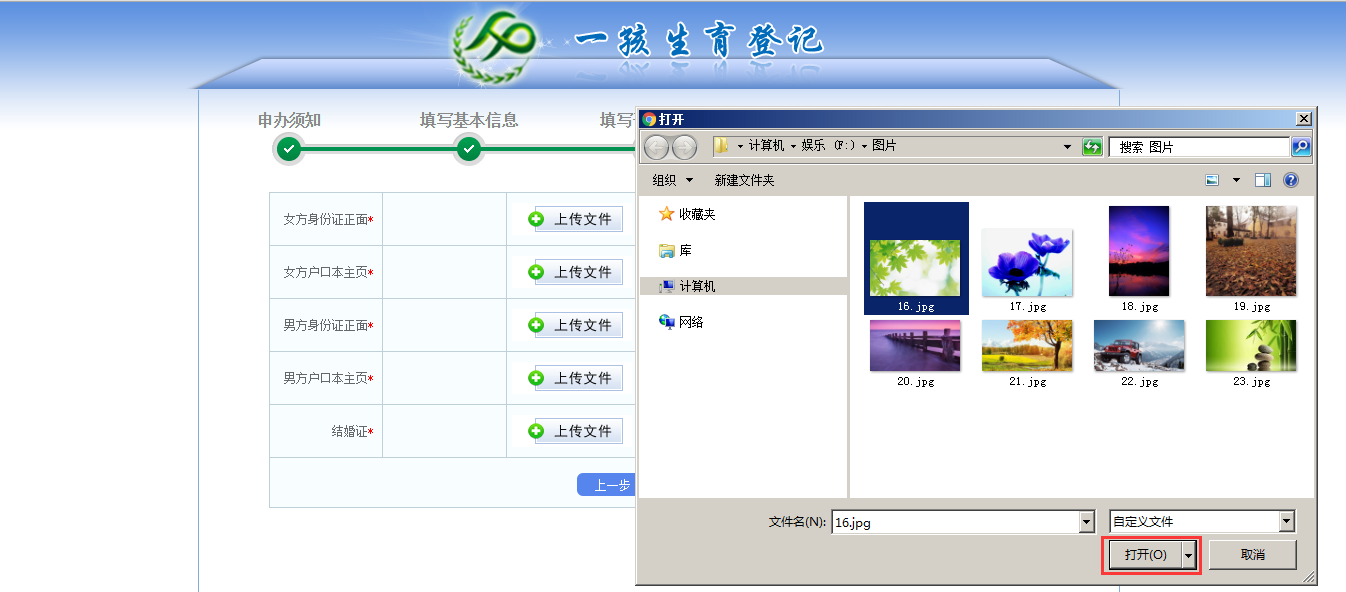Click the search magnifier icon
The width and height of the screenshot is (1346, 592).
click(x=1302, y=146)
